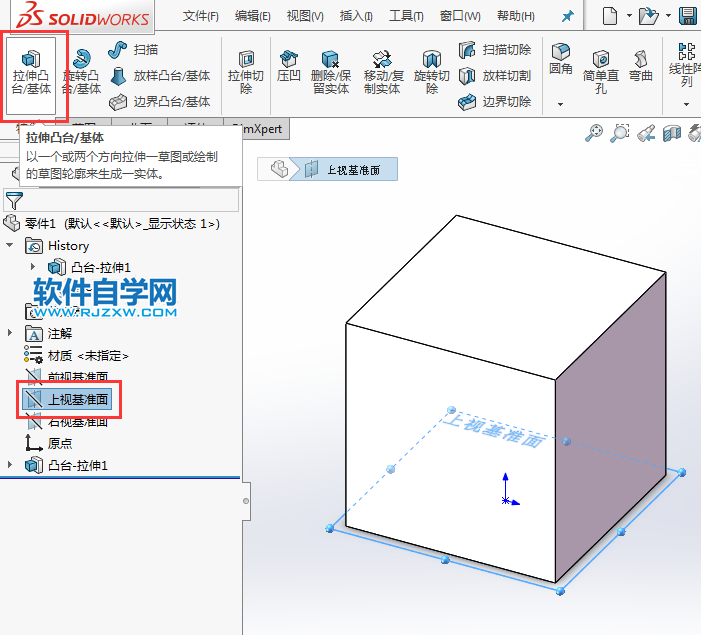701x635 pixels.
Task: Select the Linear Pattern (线性阵列) tool
Action: coord(686,65)
